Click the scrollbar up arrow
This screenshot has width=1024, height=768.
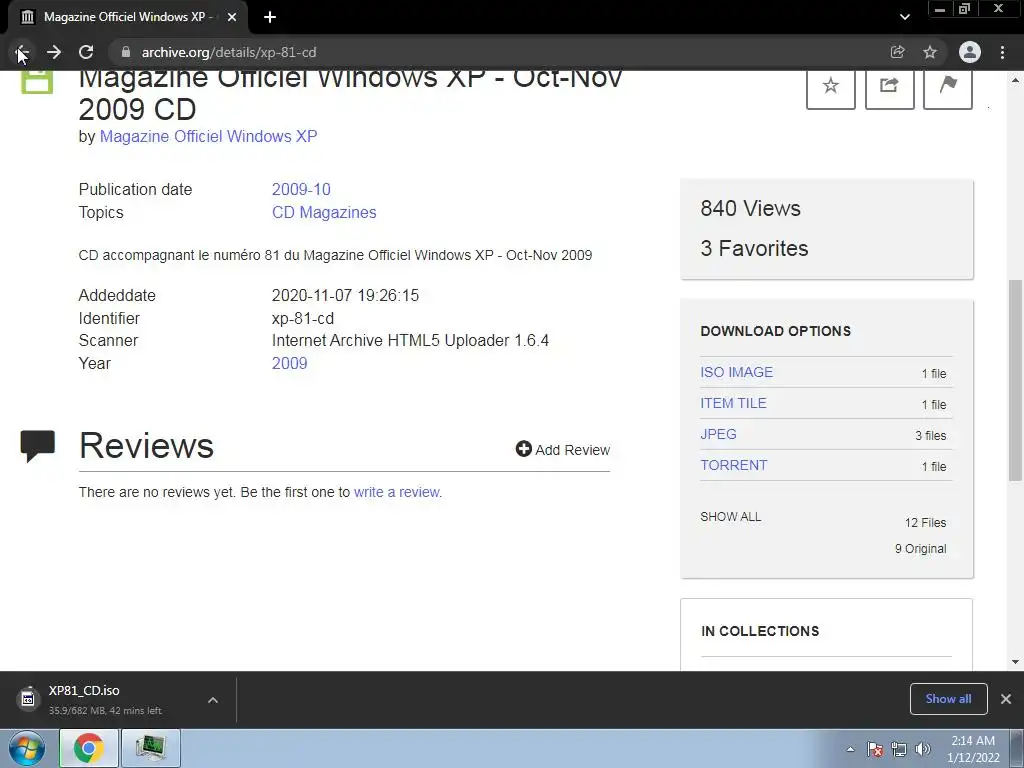pyautogui.click(x=1015, y=80)
